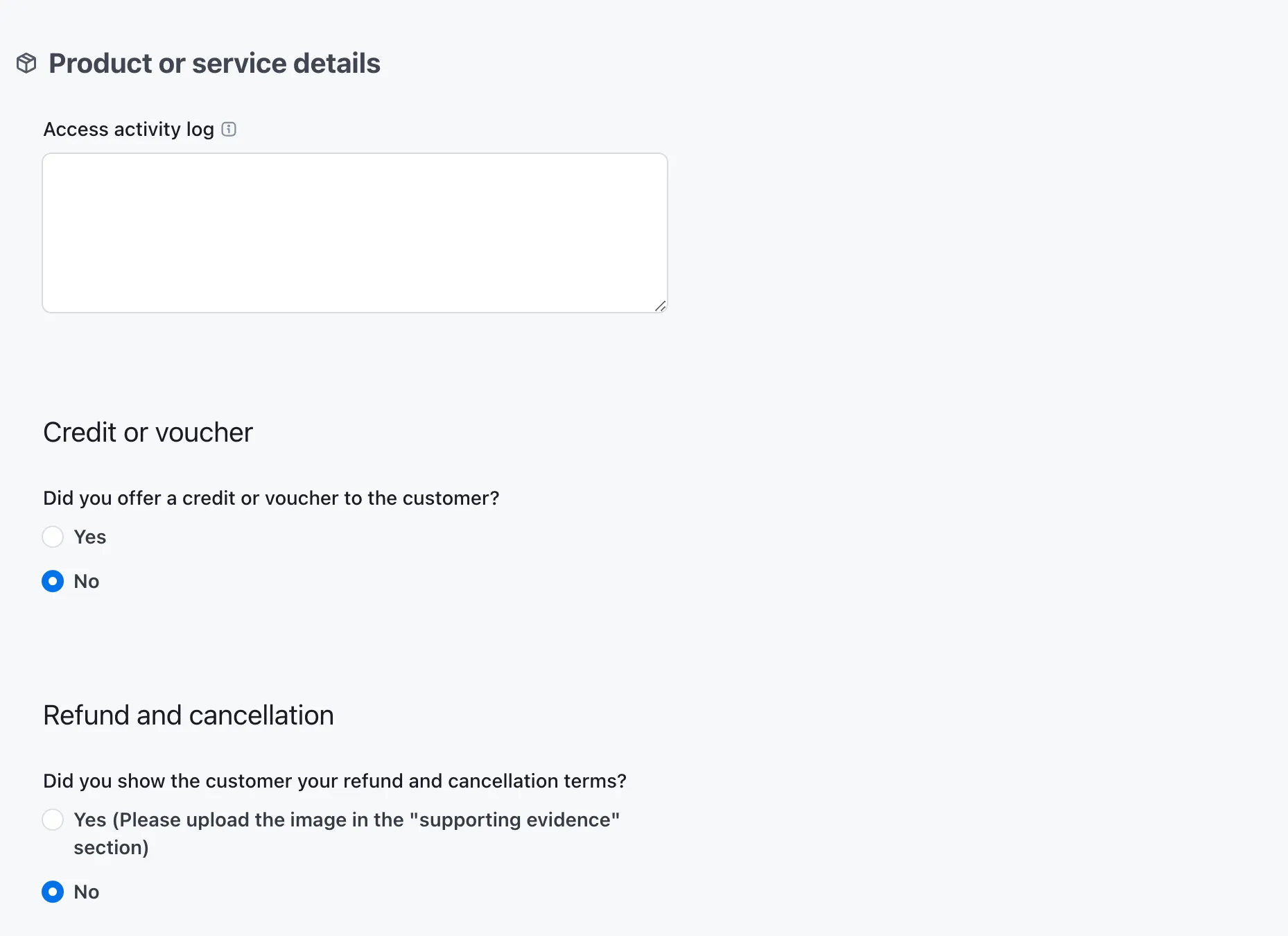This screenshot has width=1288, height=936.
Task: Select Yes for showing refund and cancellation terms
Action: tap(52, 820)
